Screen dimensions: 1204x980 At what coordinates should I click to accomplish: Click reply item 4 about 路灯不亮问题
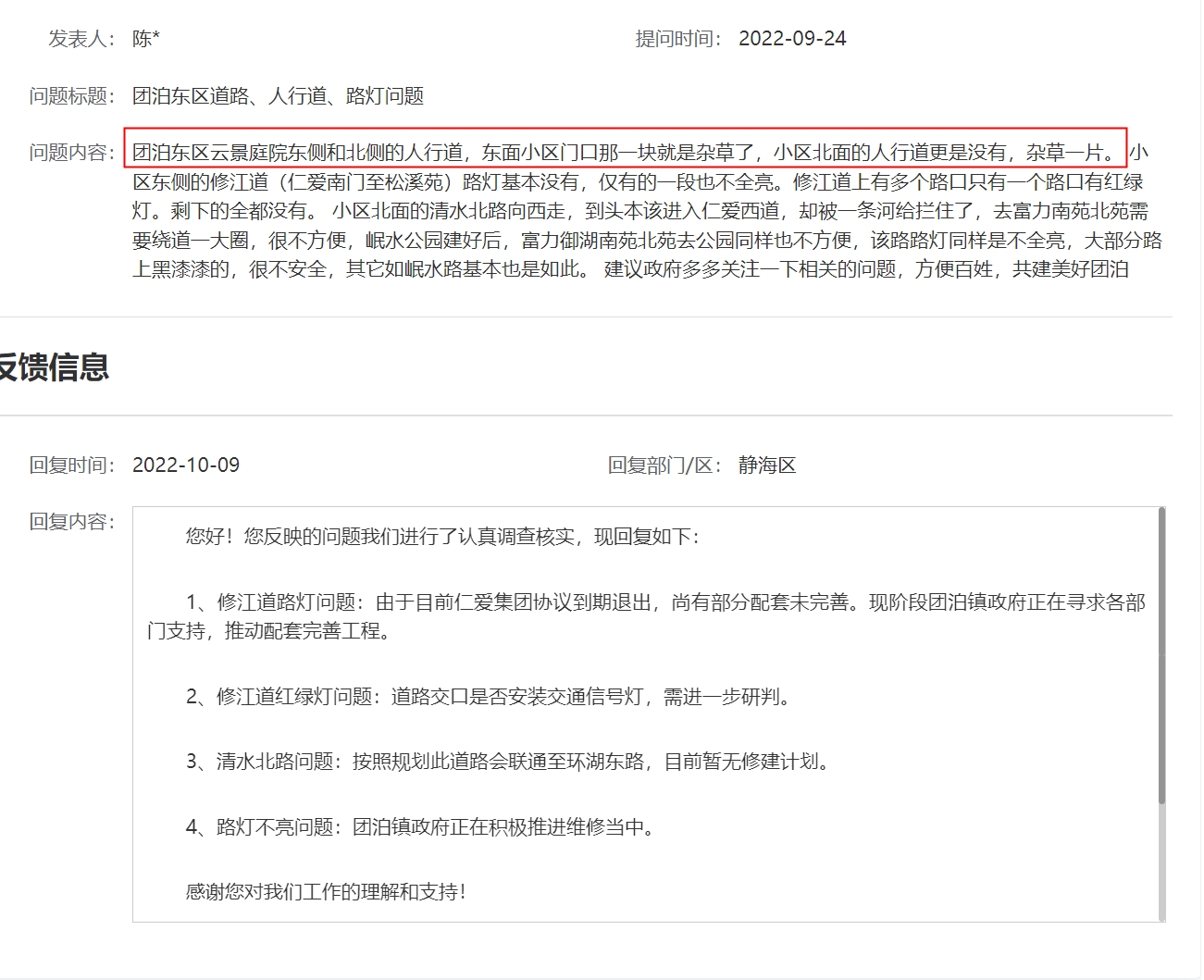(x=421, y=827)
